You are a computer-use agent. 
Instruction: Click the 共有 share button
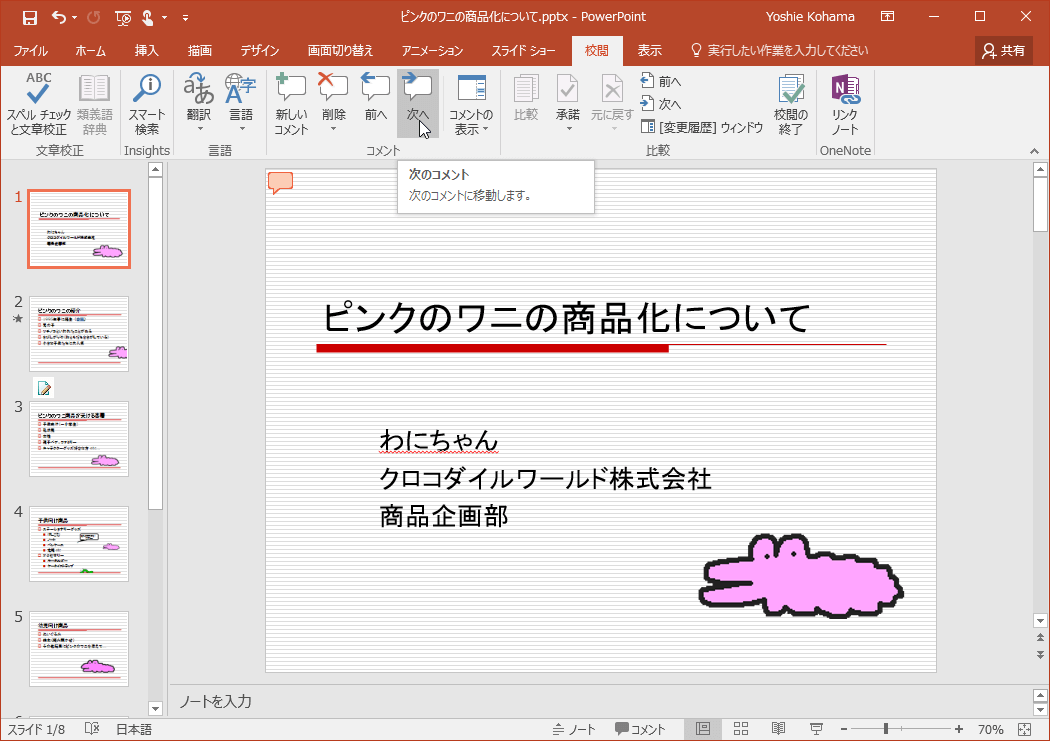(1003, 48)
